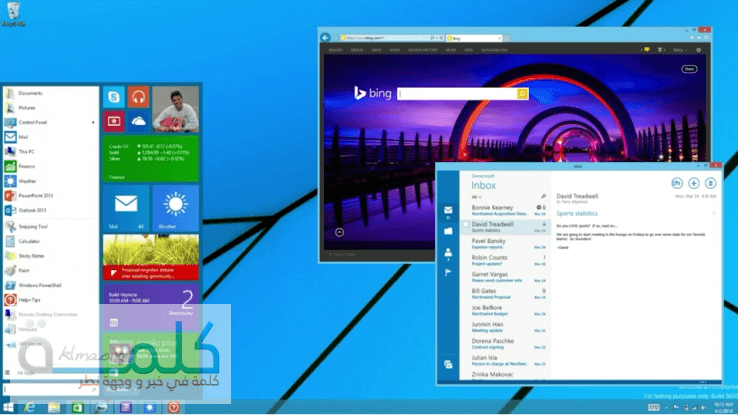Image resolution: width=738 pixels, height=415 pixels.
Task: Click the Windows Start button on taskbar
Action: coord(8,407)
